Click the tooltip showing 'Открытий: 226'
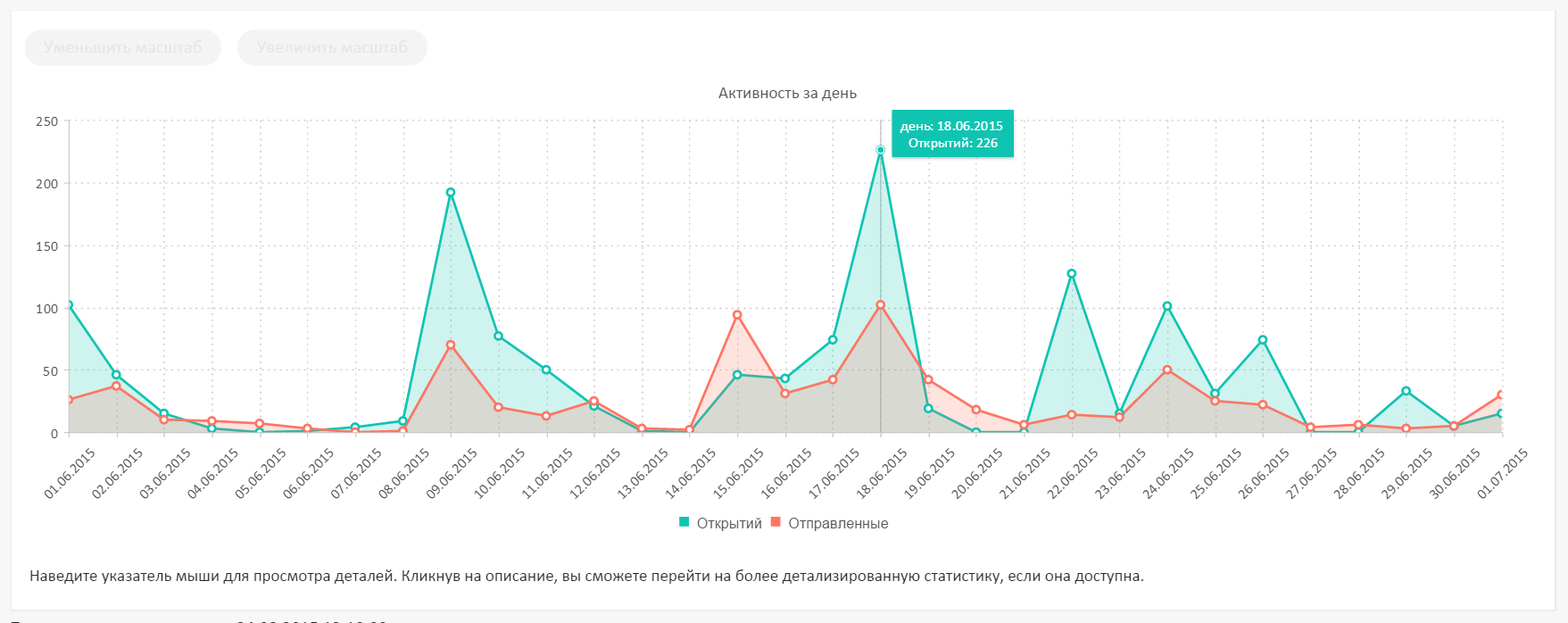1568x623 pixels. tap(952, 135)
